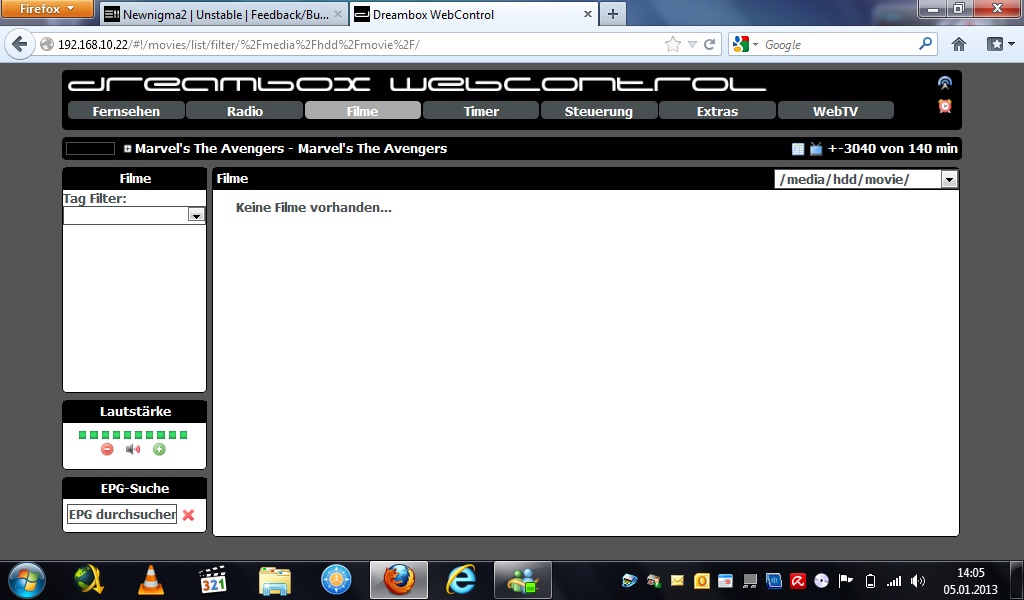Clear the EPG search with red X
1024x600 pixels.
[188, 515]
